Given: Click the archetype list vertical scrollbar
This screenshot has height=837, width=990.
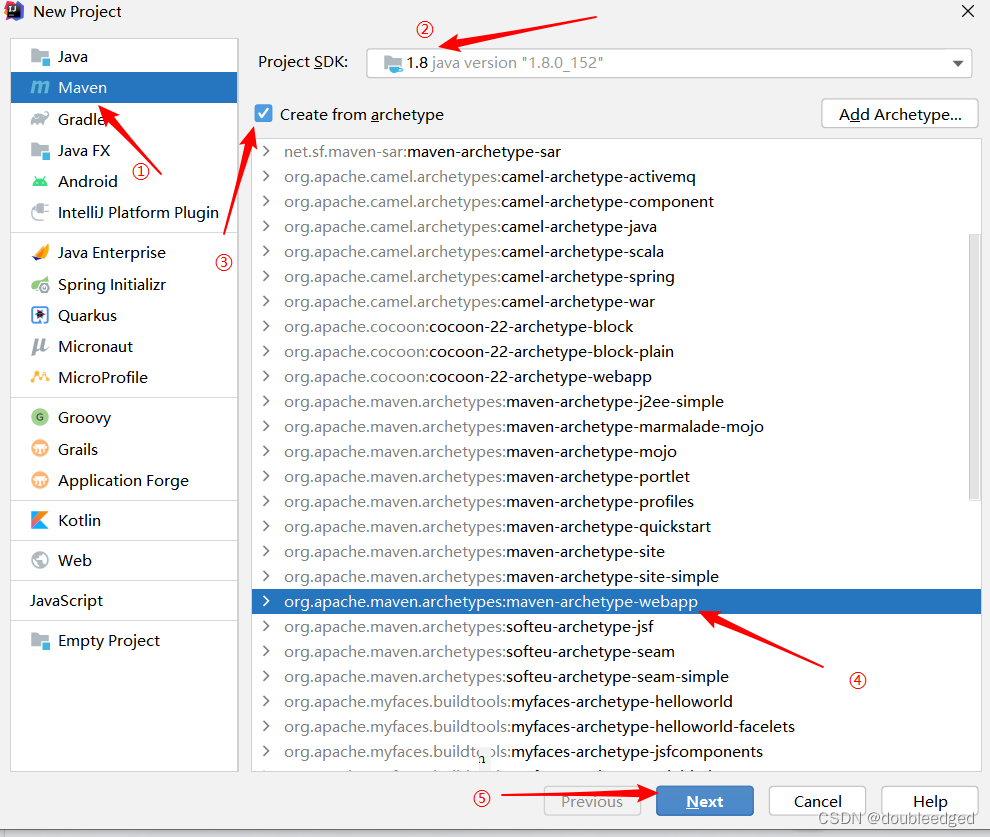Looking at the screenshot, I should point(974,367).
